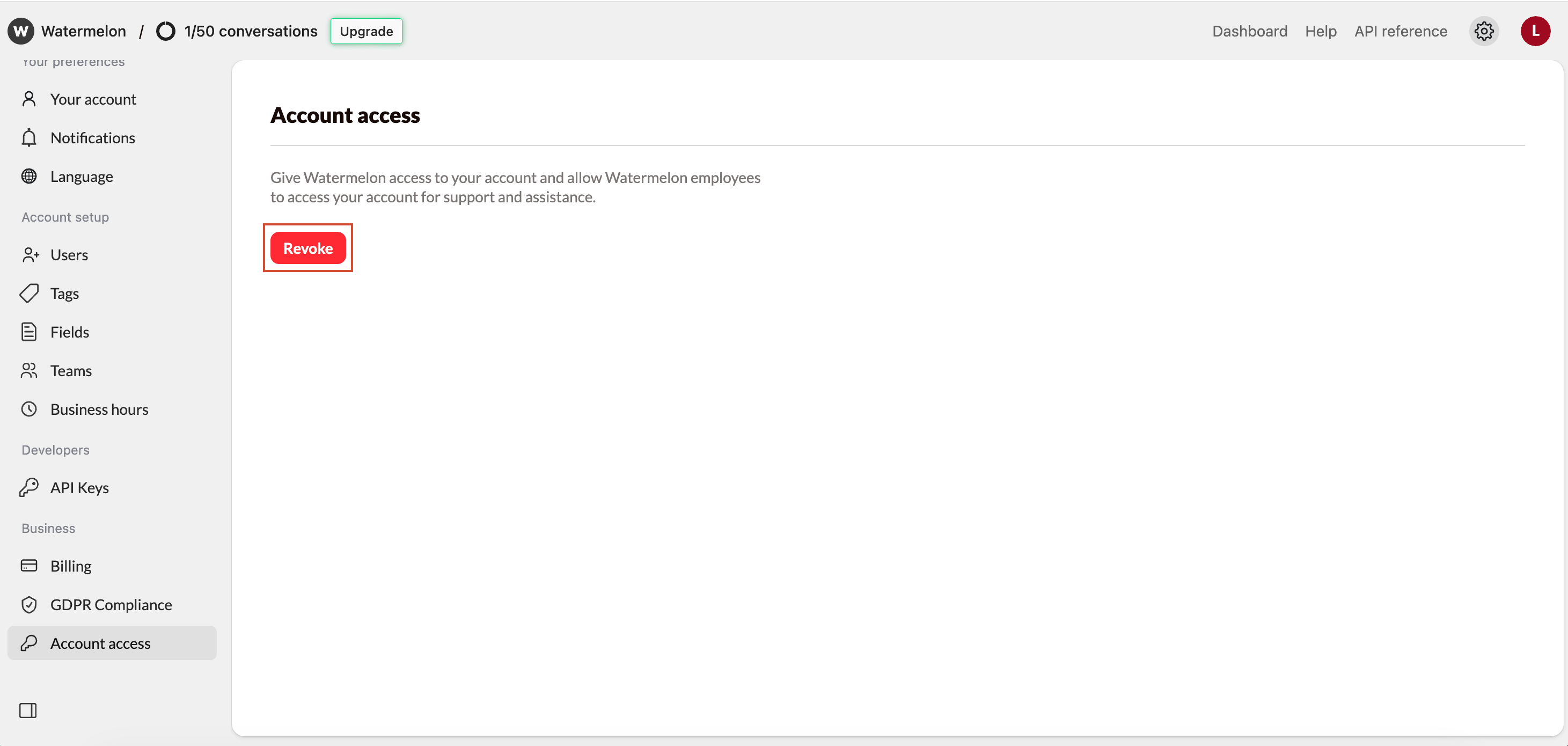Open the Users page

112,254
